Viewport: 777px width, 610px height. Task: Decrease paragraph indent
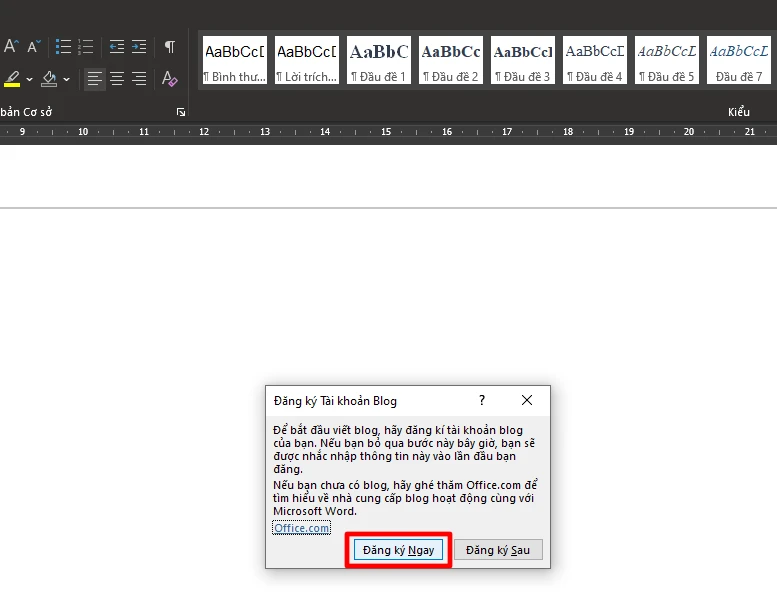coord(117,47)
